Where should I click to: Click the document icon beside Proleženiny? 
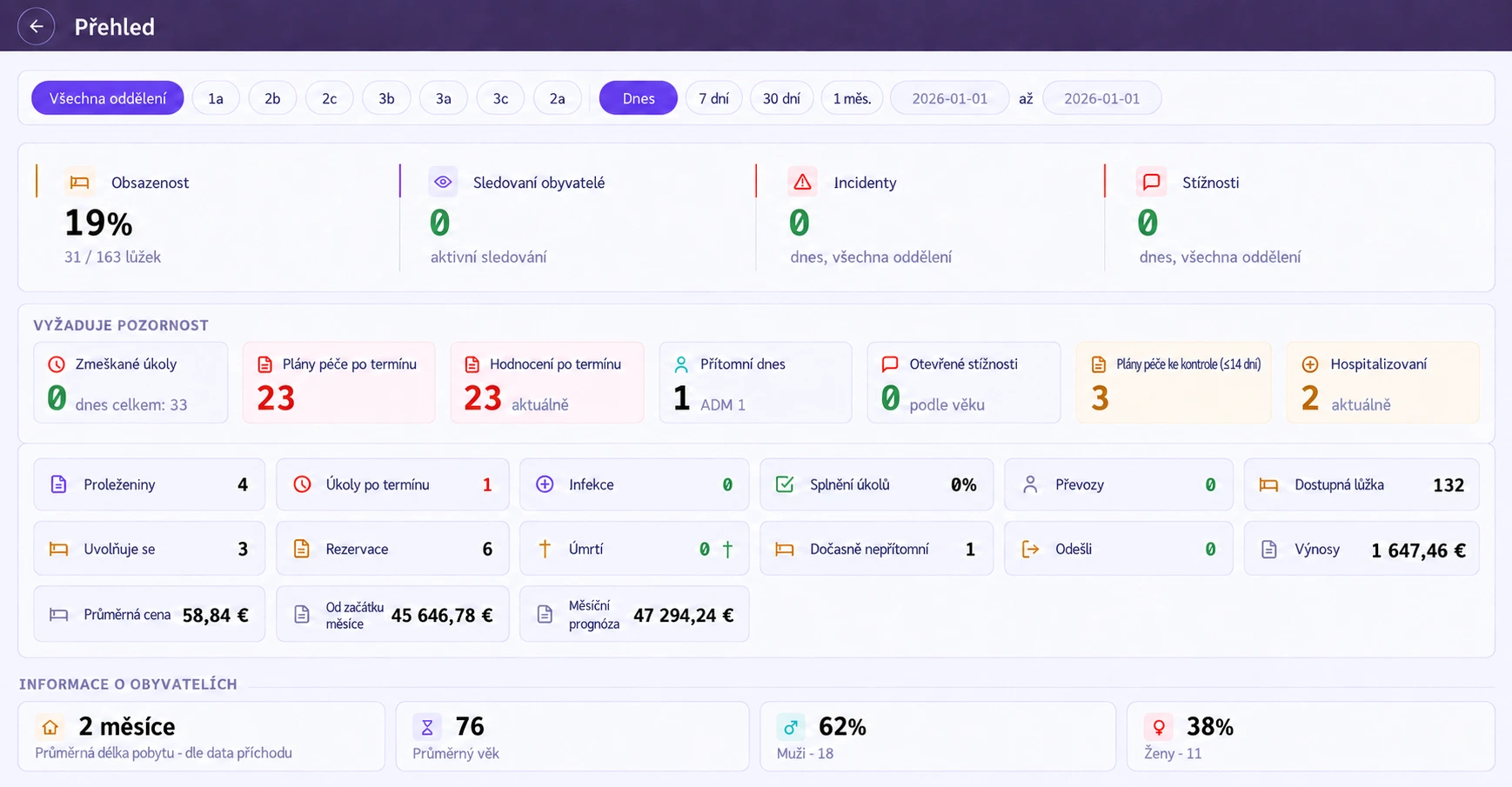tap(58, 484)
